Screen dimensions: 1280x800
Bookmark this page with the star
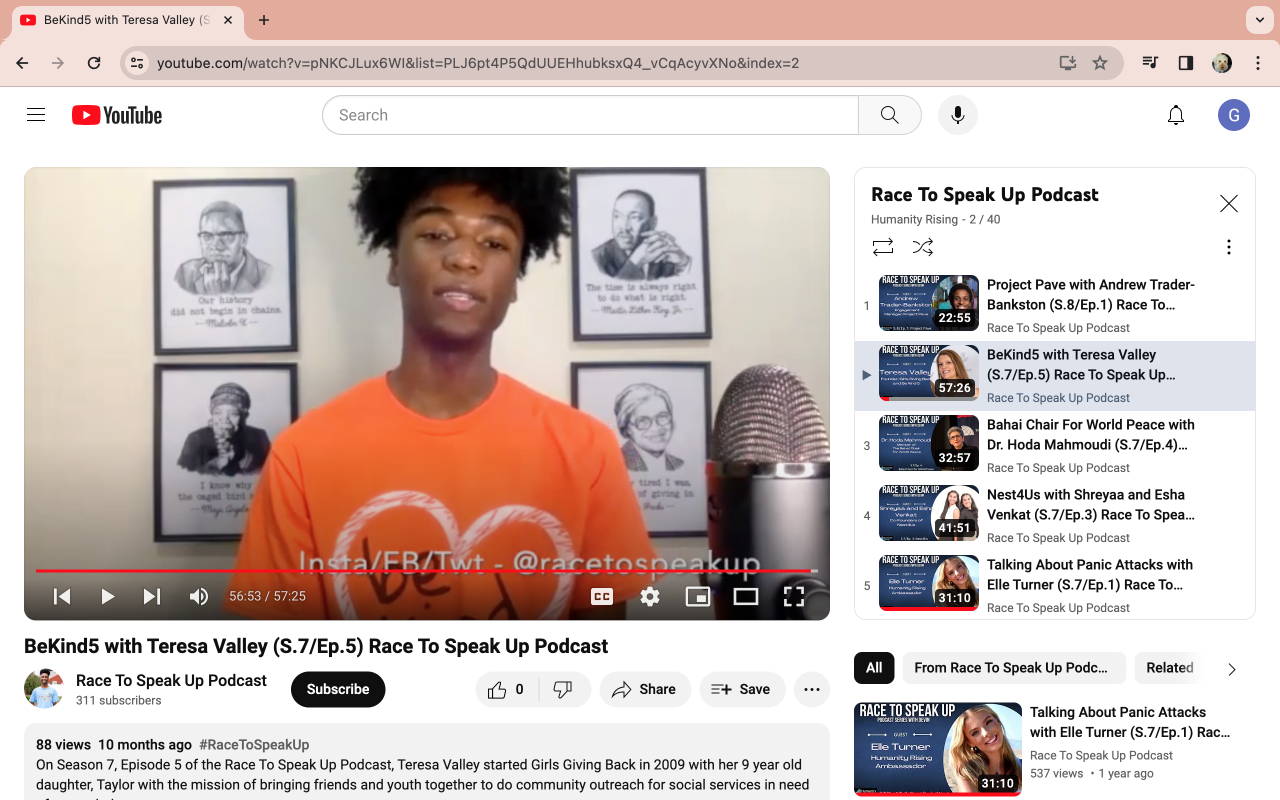coord(1100,63)
